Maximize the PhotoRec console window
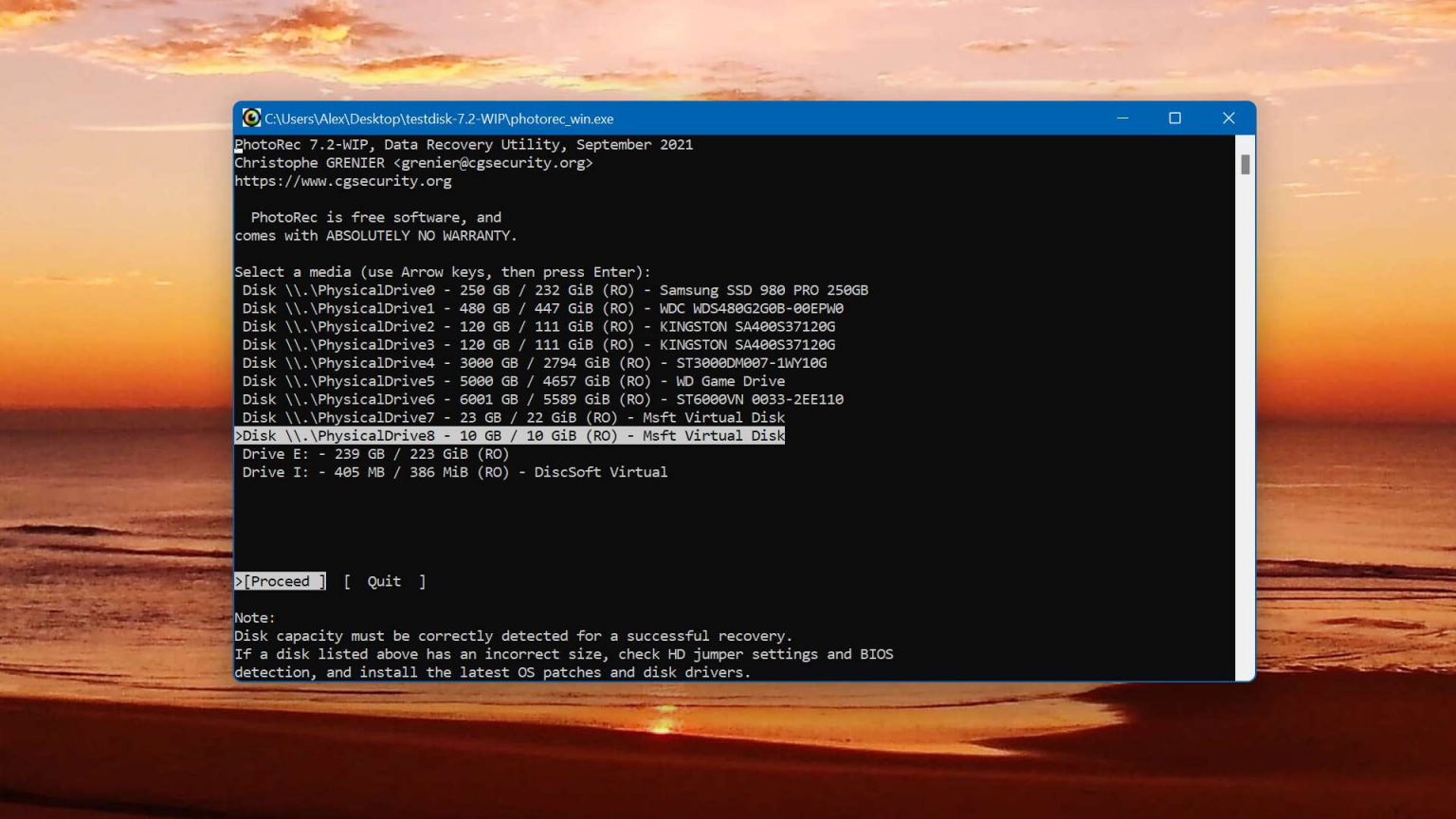 pos(1174,118)
